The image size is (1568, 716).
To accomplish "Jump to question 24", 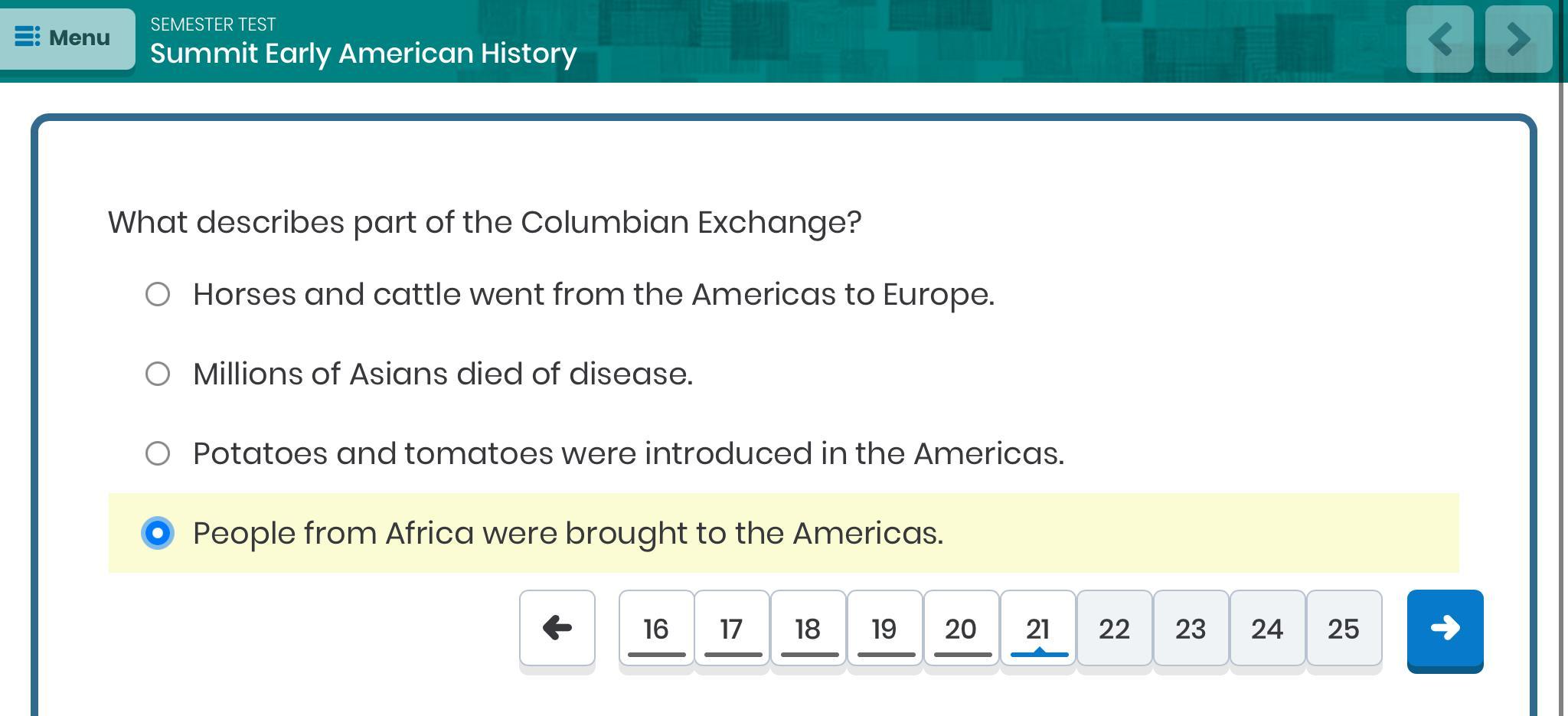I will click(x=1268, y=629).
